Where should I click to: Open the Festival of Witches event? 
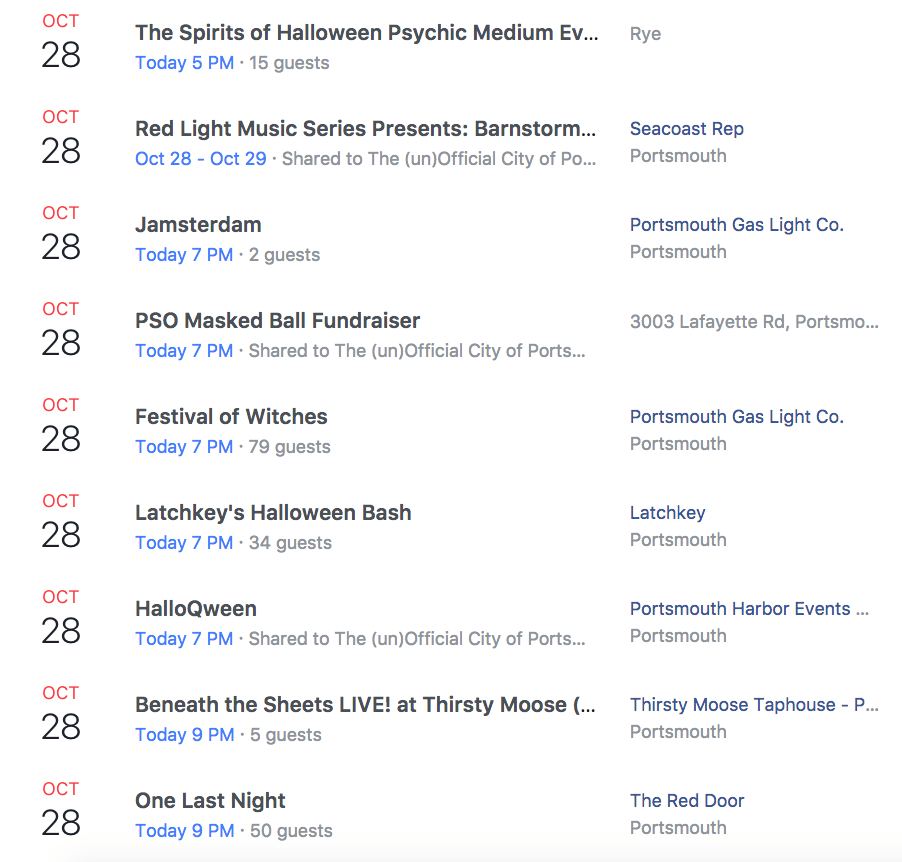click(231, 417)
